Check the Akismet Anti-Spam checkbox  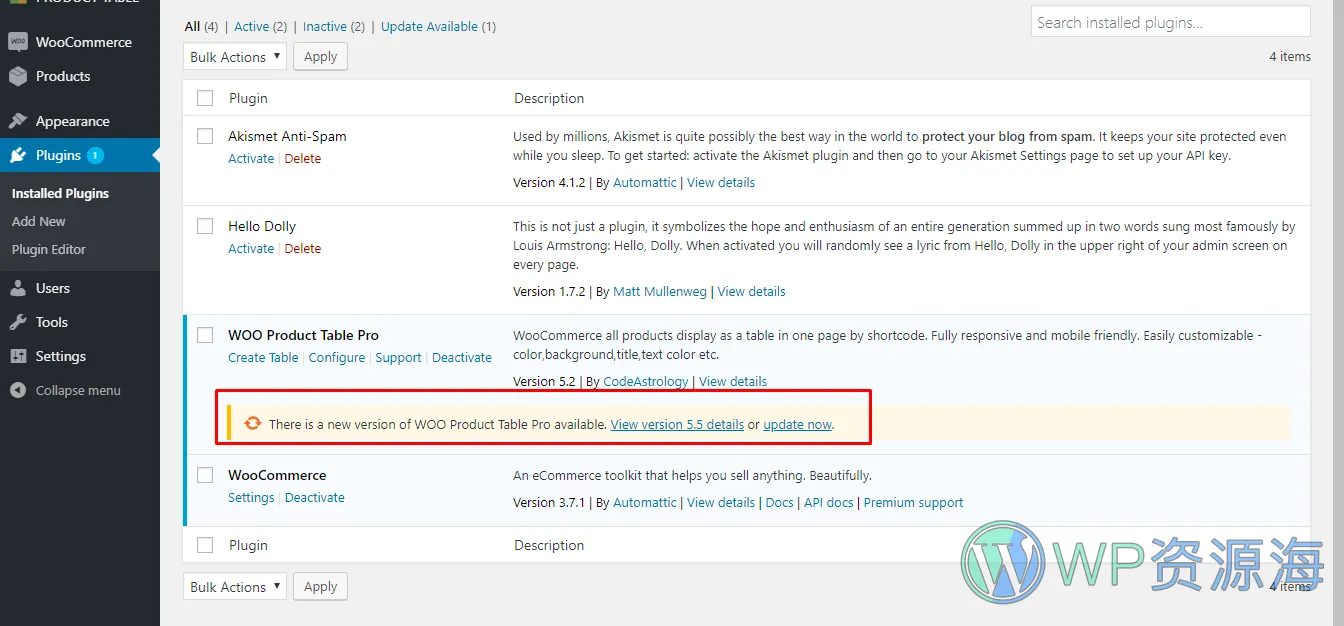pos(205,136)
